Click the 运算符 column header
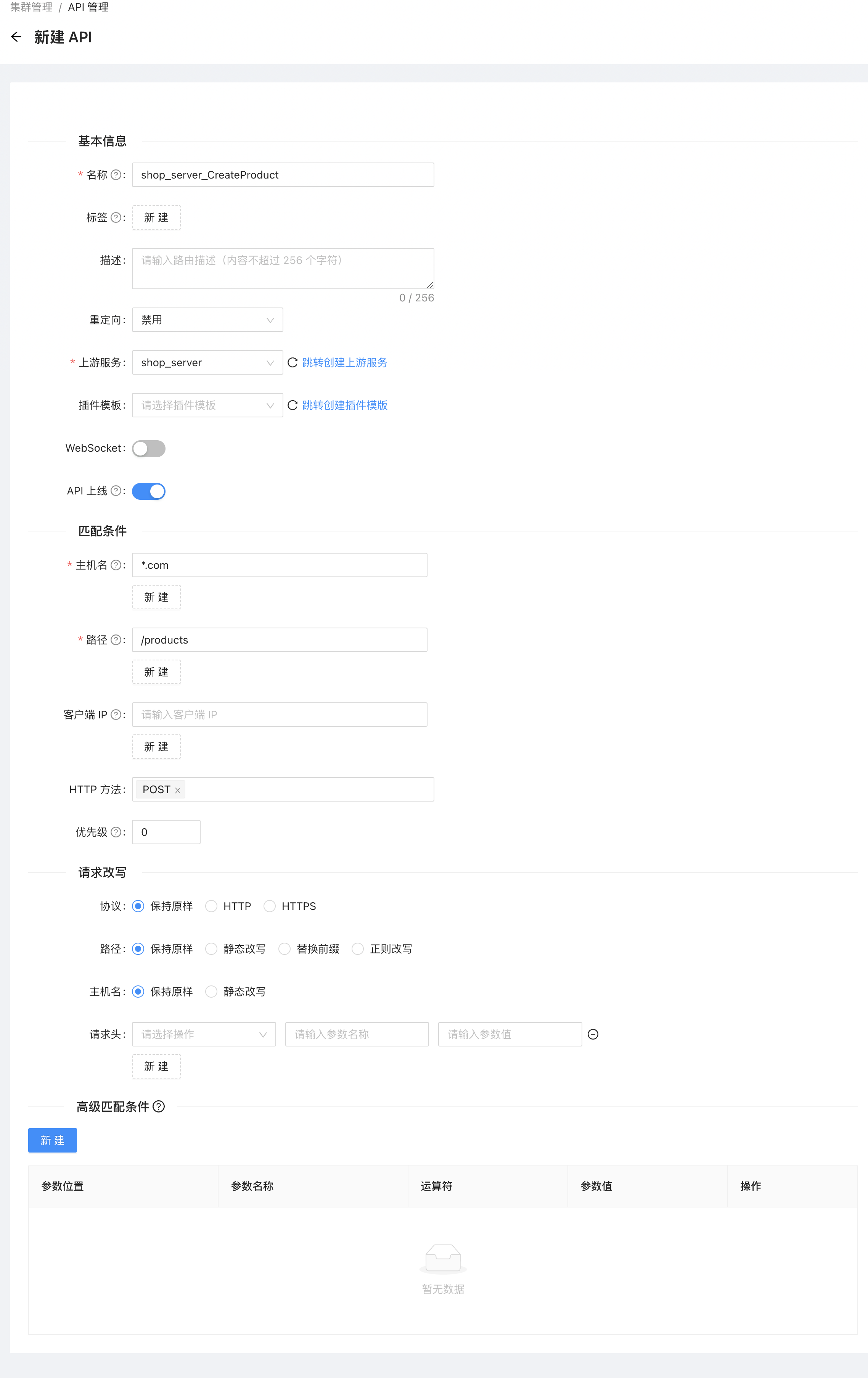The height and width of the screenshot is (1378, 868). (x=488, y=1186)
